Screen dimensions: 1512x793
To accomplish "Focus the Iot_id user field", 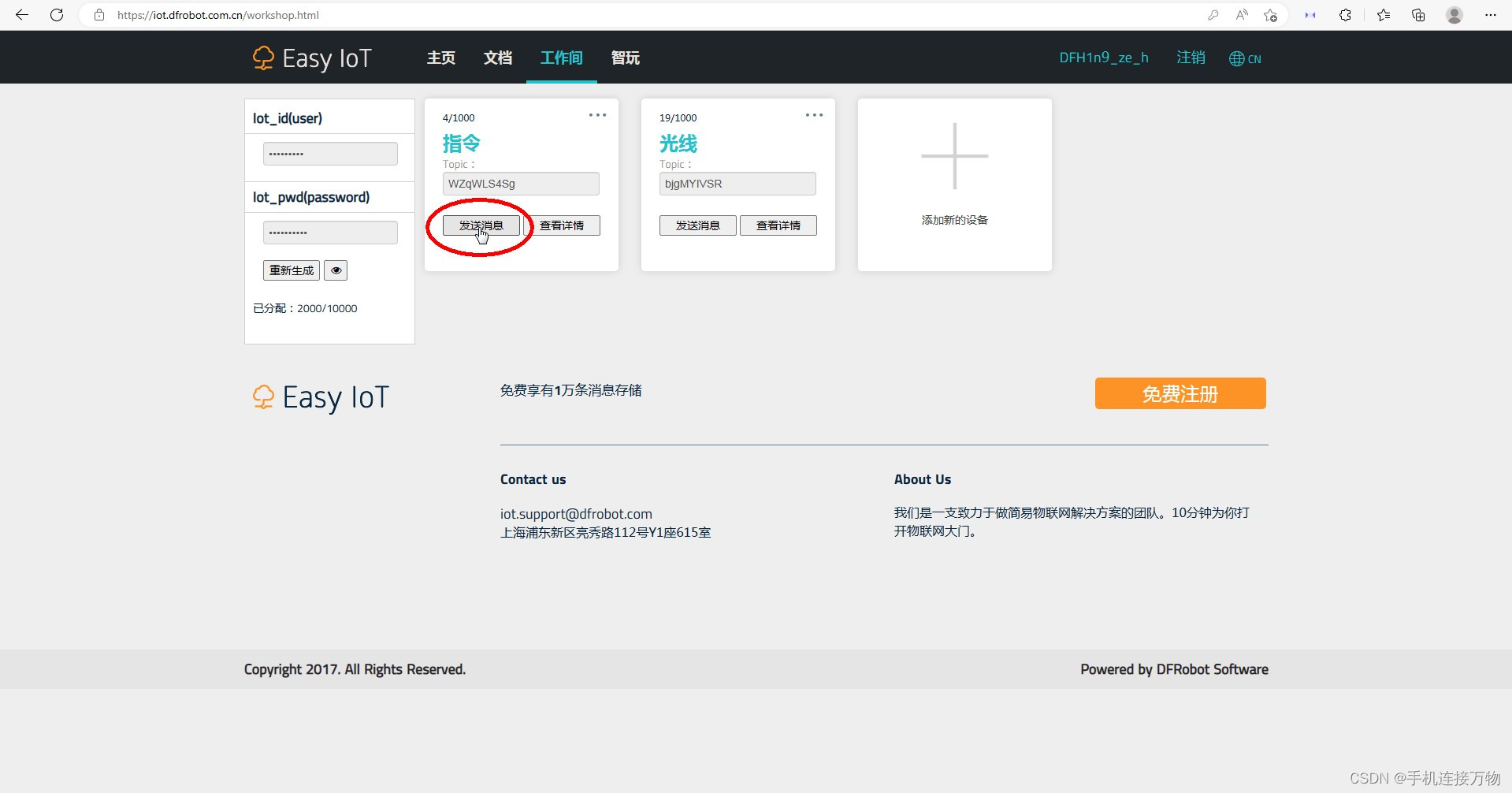I will tap(330, 154).
